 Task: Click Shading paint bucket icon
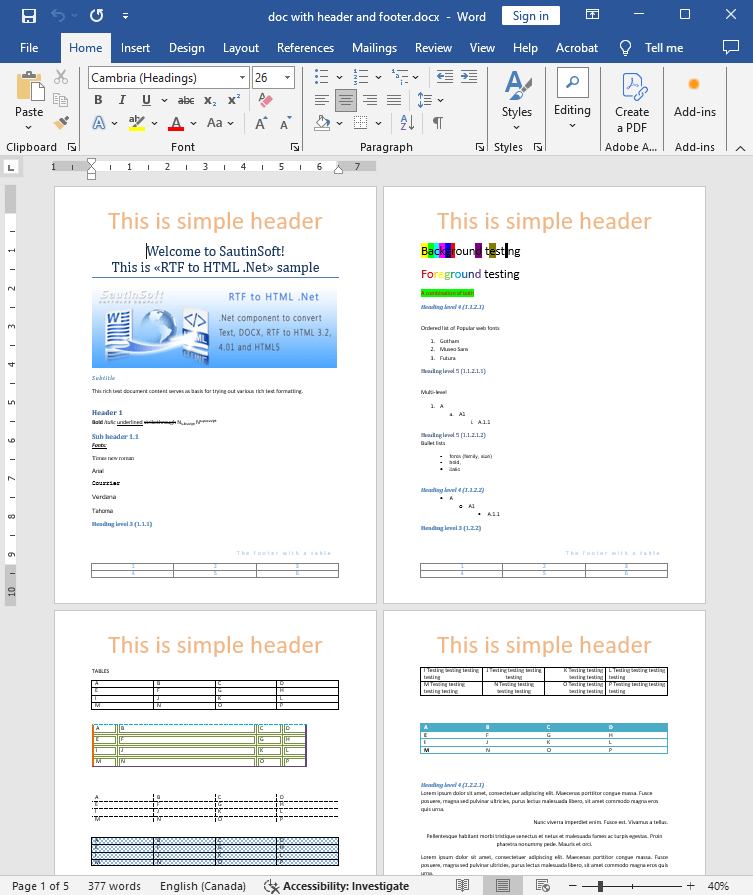point(323,123)
